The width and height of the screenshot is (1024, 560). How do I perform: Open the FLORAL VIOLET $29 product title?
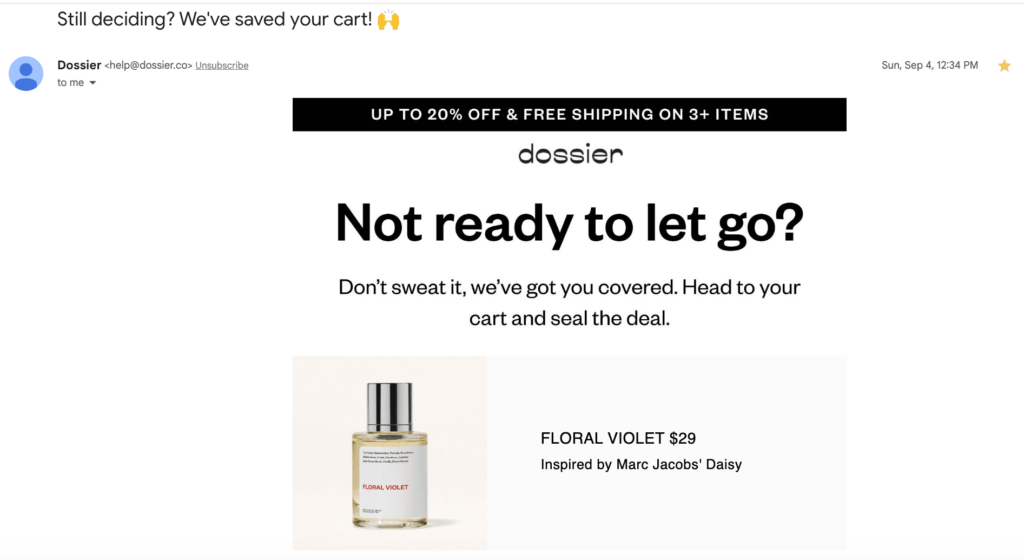pos(618,438)
